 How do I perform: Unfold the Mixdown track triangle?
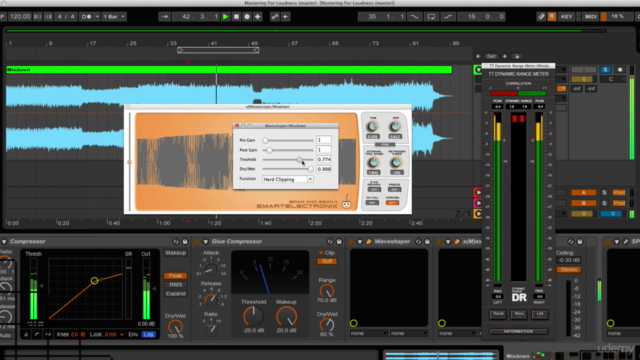tap(478, 70)
